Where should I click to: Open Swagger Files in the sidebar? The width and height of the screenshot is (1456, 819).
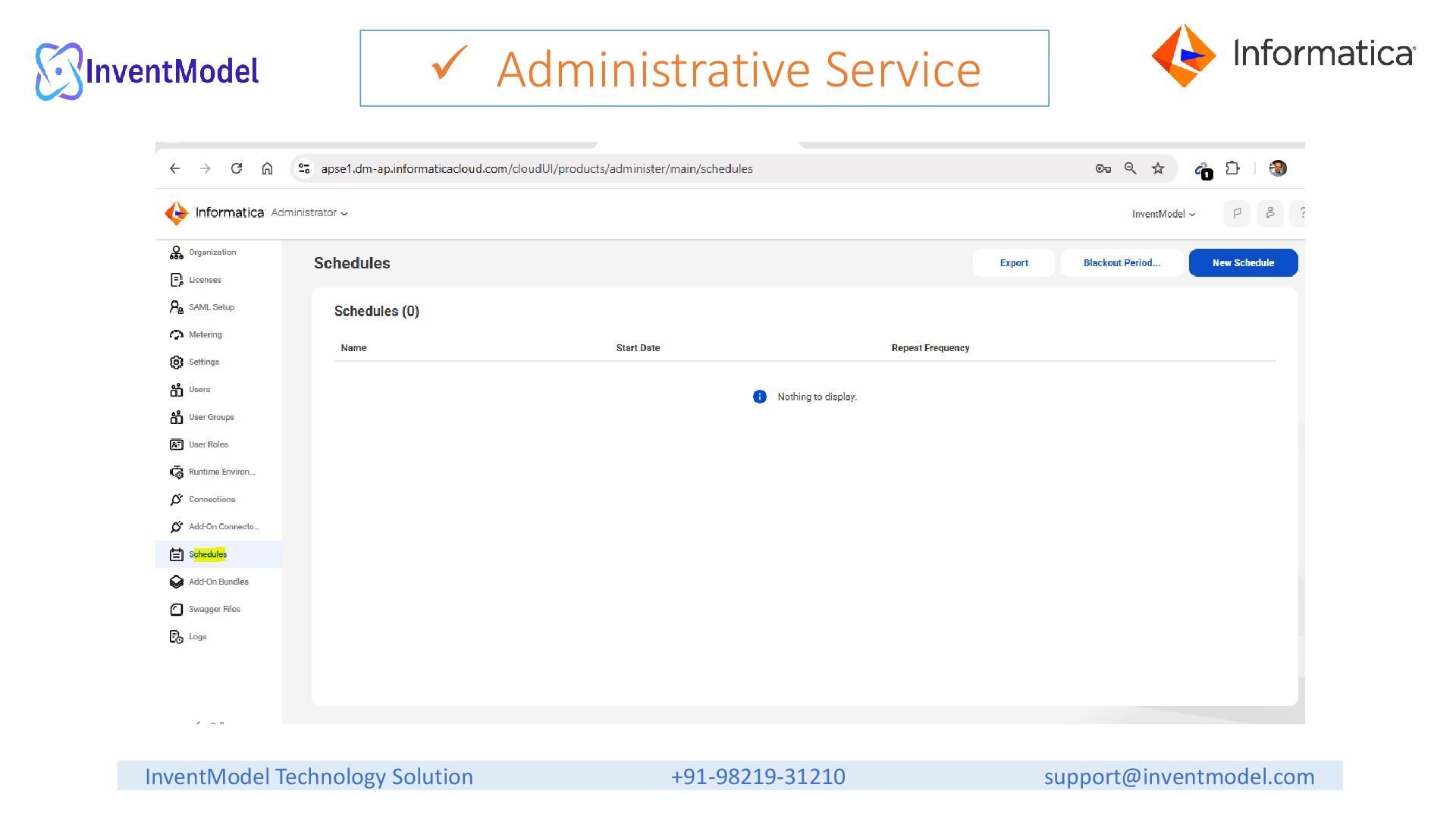point(215,609)
